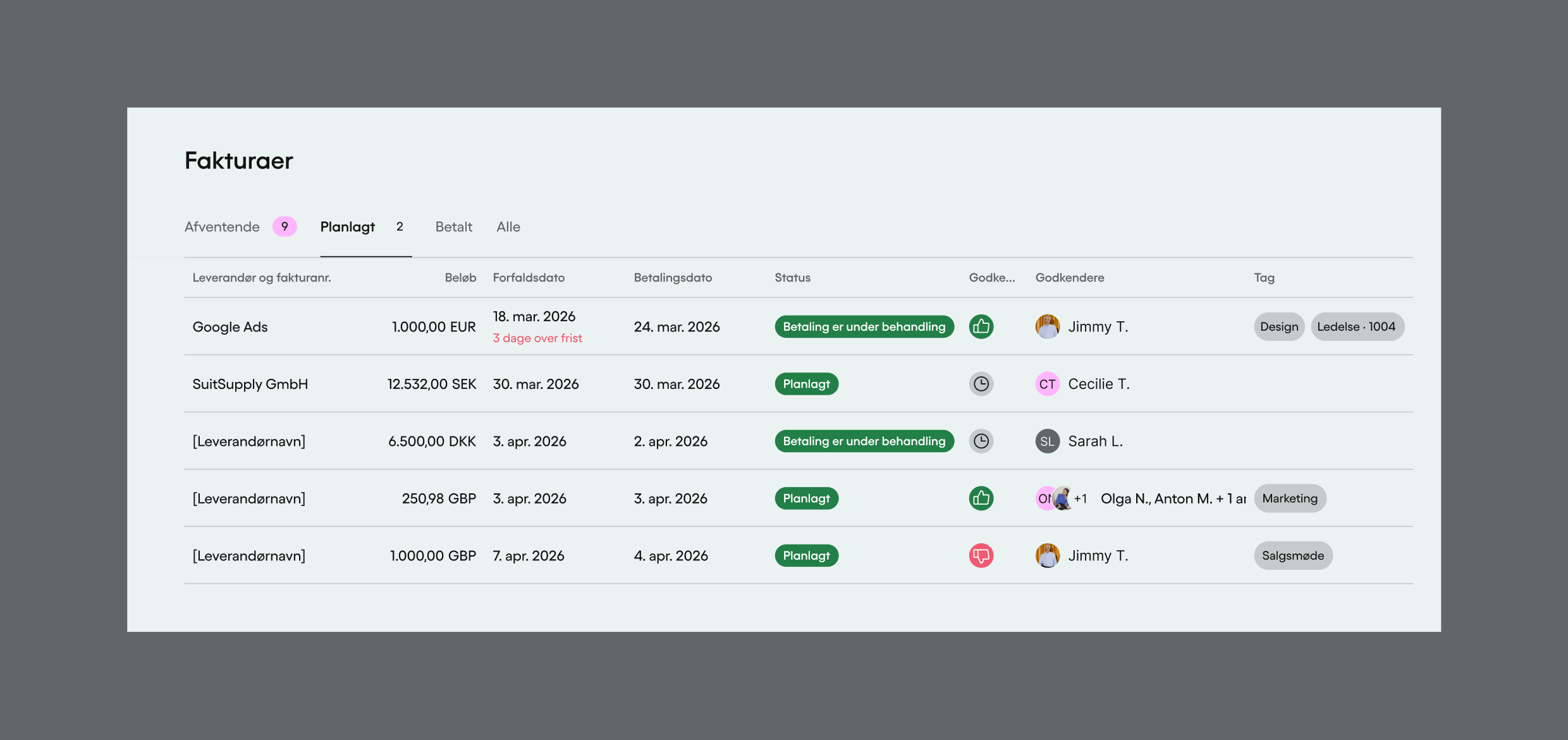Click the 9 badge on Afventende
The width and height of the screenshot is (1568, 740).
coord(285,226)
